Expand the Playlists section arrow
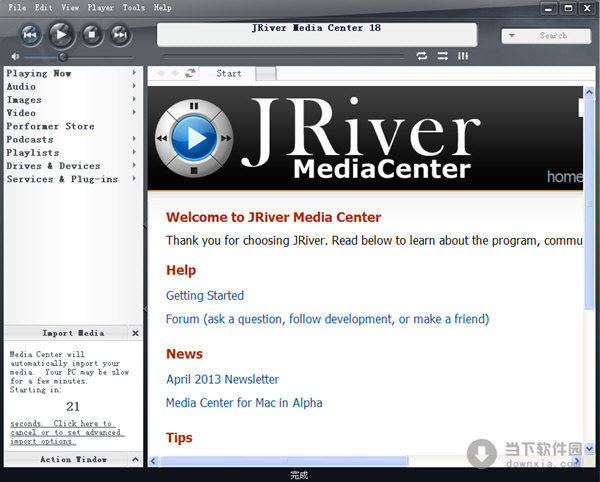 pos(134,152)
